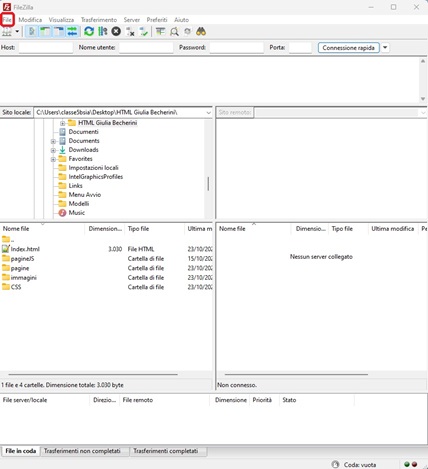Focus the Password field
The image size is (428, 469).
coord(236,48)
